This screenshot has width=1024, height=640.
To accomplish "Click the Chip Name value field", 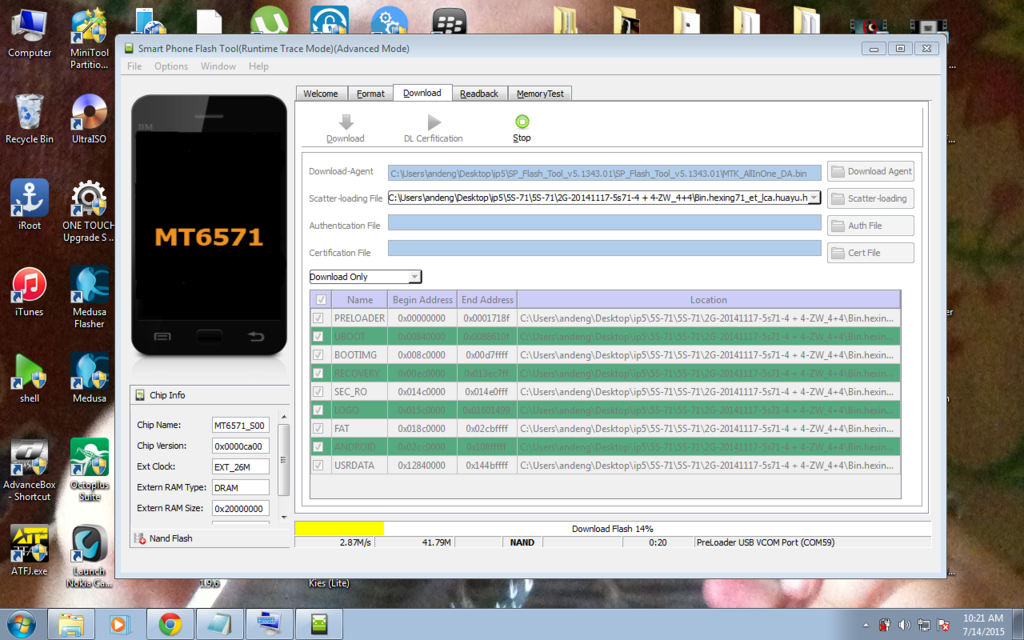I will [240, 425].
